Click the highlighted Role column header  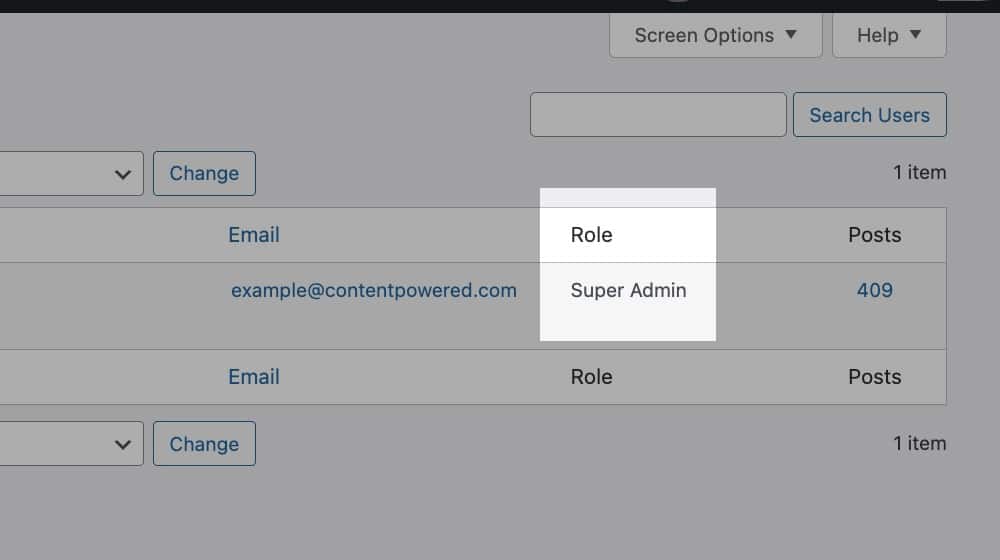(x=591, y=235)
